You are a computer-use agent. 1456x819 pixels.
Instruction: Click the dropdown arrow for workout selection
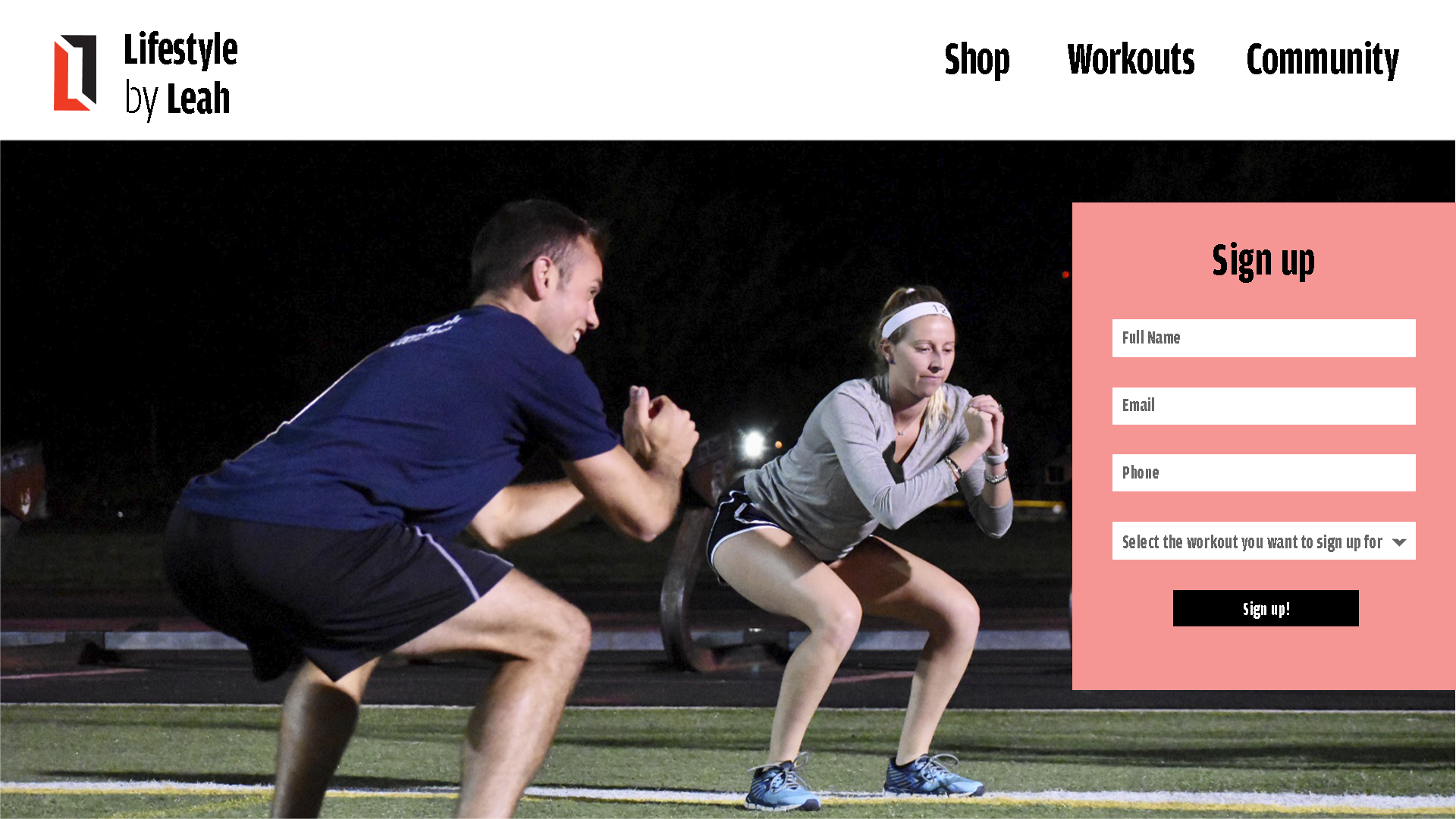tap(1399, 542)
